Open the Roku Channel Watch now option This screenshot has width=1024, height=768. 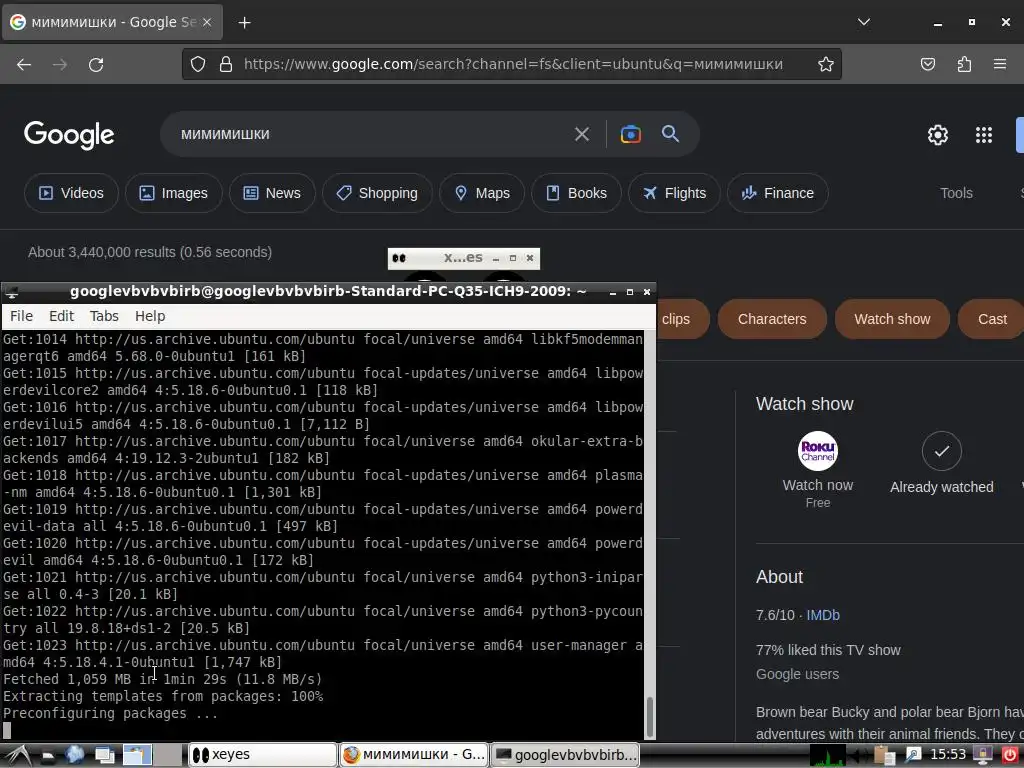pyautogui.click(x=818, y=470)
